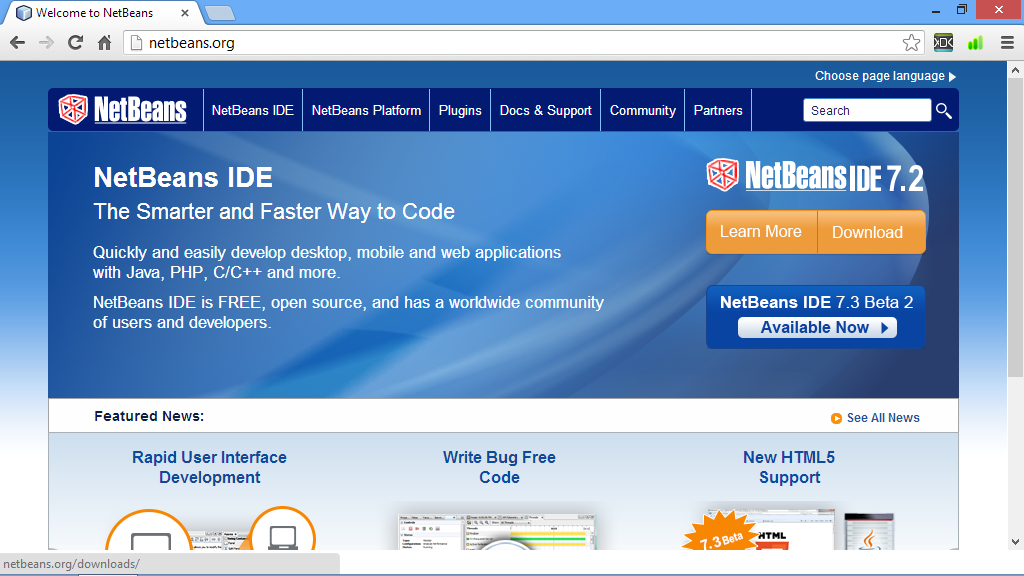Click the magnifier search icon on site
This screenshot has width=1024, height=576.
[x=944, y=110]
